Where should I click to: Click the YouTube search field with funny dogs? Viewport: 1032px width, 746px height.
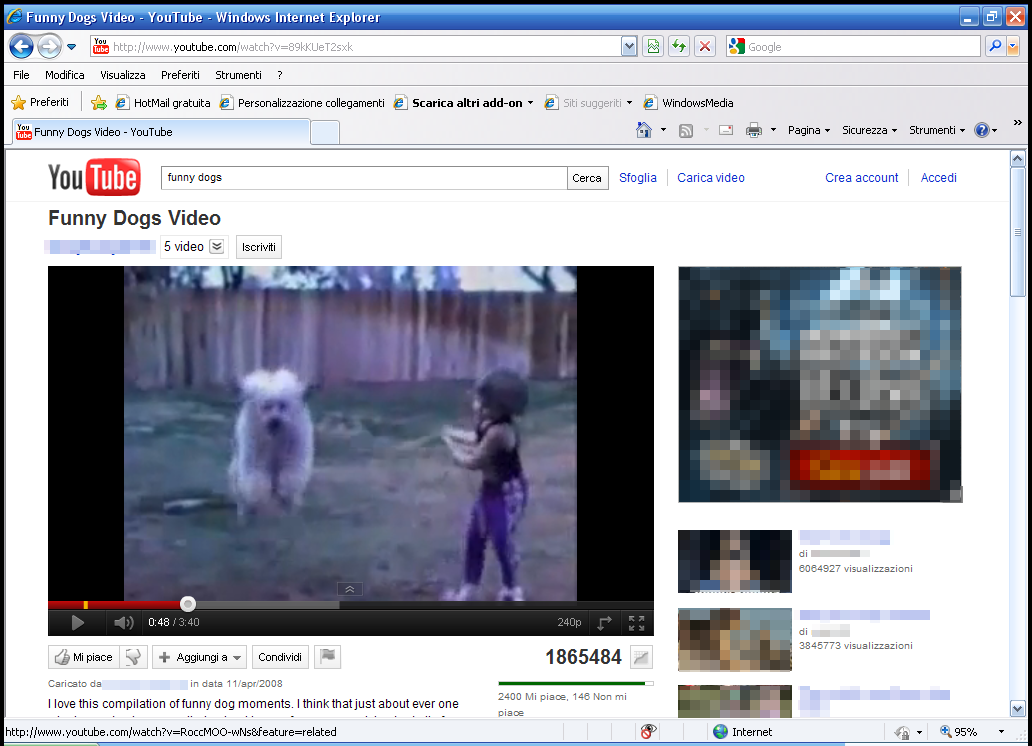coord(364,178)
